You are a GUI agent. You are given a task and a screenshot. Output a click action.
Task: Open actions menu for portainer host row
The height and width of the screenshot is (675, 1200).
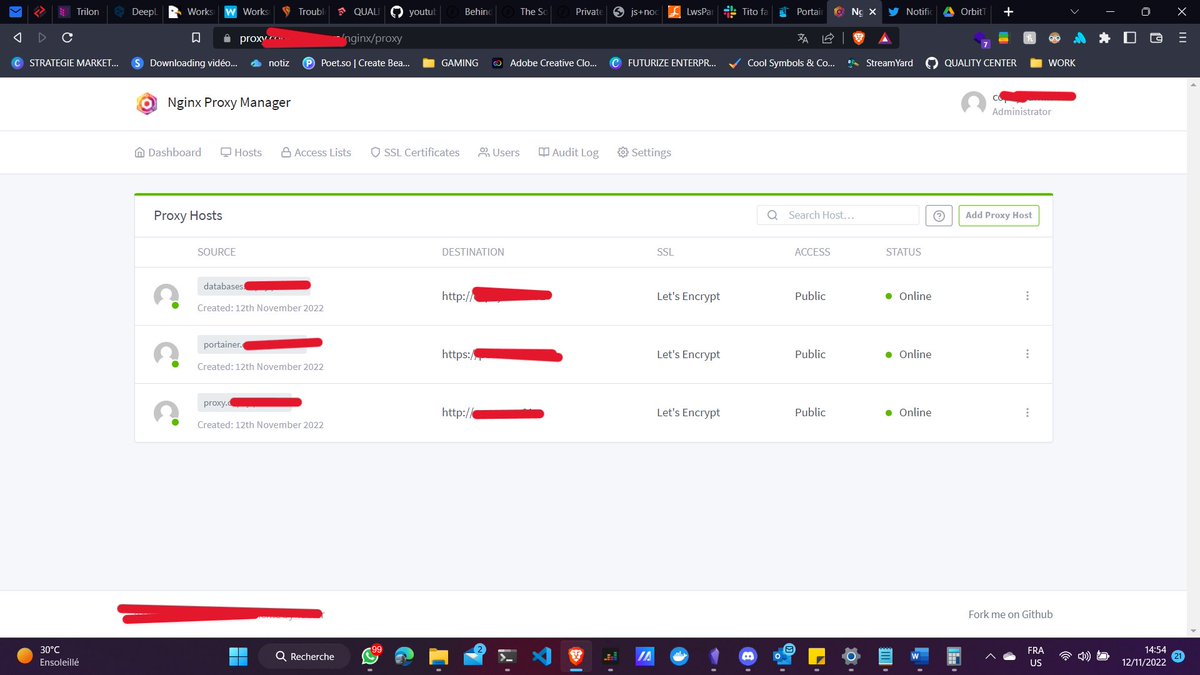point(1027,354)
